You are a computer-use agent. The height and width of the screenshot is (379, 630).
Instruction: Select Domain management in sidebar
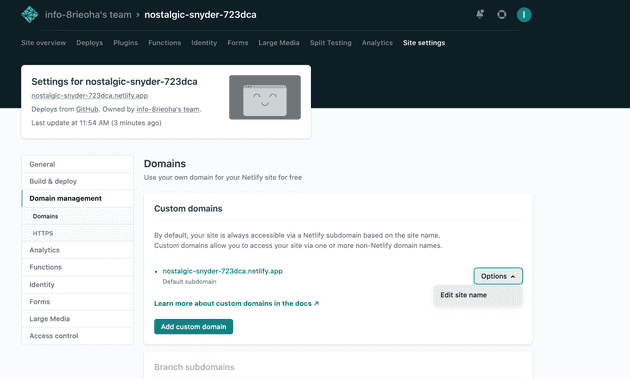(x=77, y=199)
